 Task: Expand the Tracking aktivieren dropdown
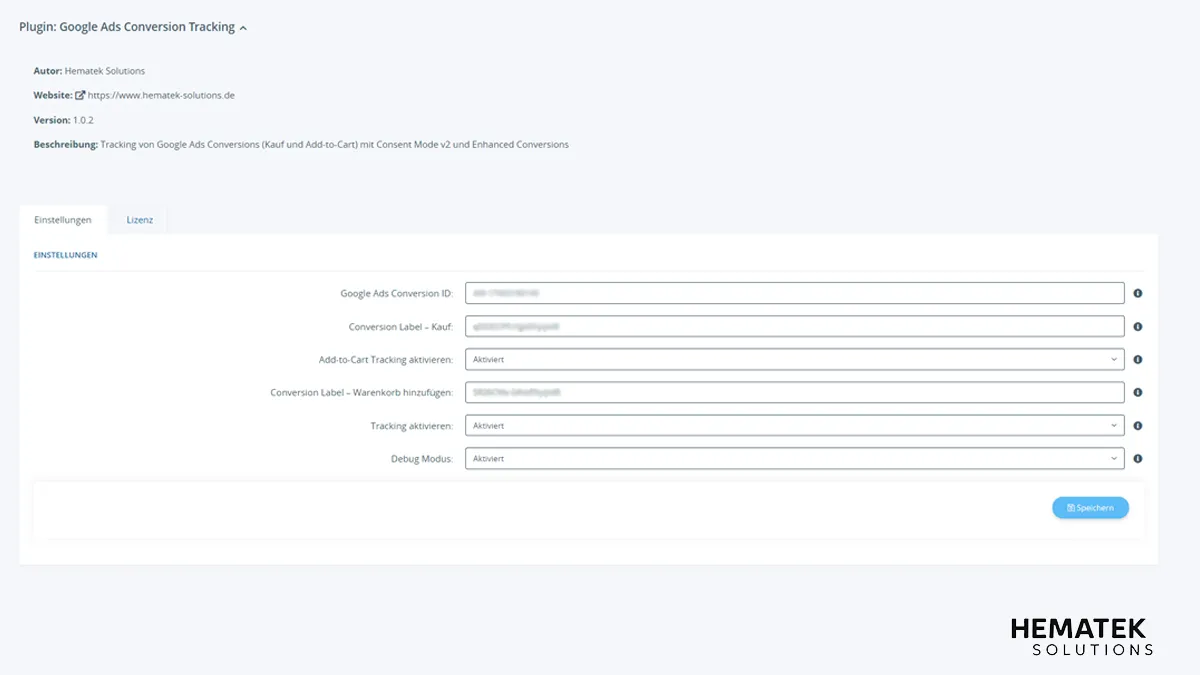pyautogui.click(x=795, y=425)
